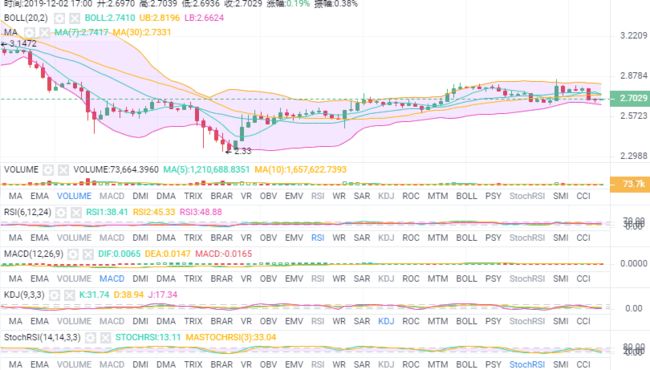Choose TRIX in the KDJ panel's indicator row
650x370 pixels.
(x=193, y=321)
